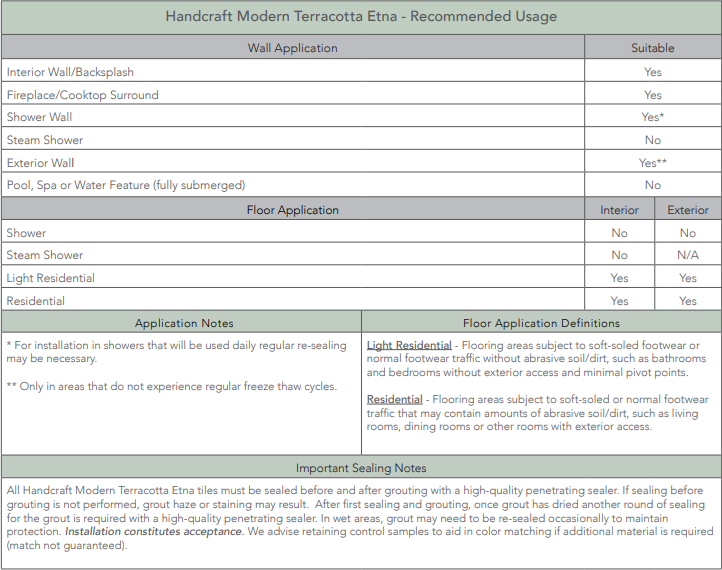Select the Application Notes header
The width and height of the screenshot is (722, 570).
click(x=183, y=323)
